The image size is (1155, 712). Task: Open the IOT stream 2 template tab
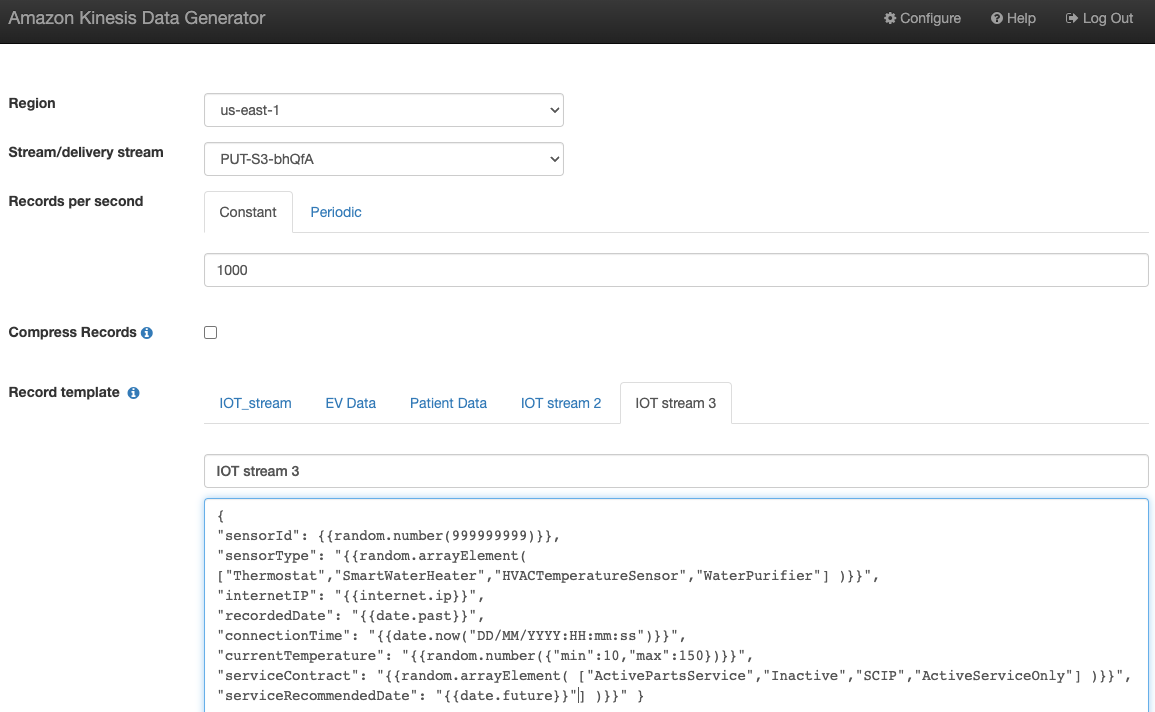pos(561,403)
